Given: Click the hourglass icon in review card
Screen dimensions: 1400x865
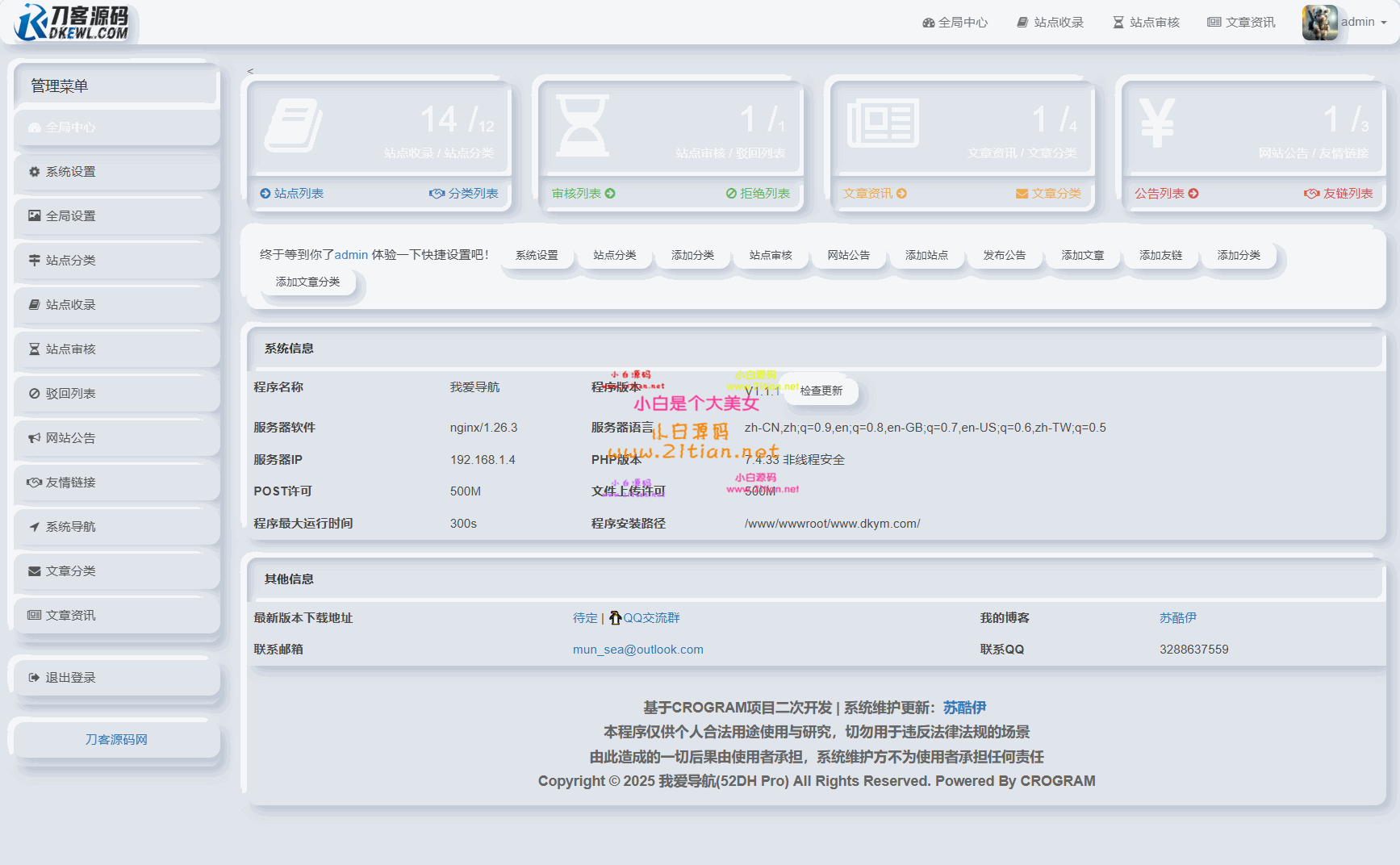Looking at the screenshot, I should coord(583,125).
